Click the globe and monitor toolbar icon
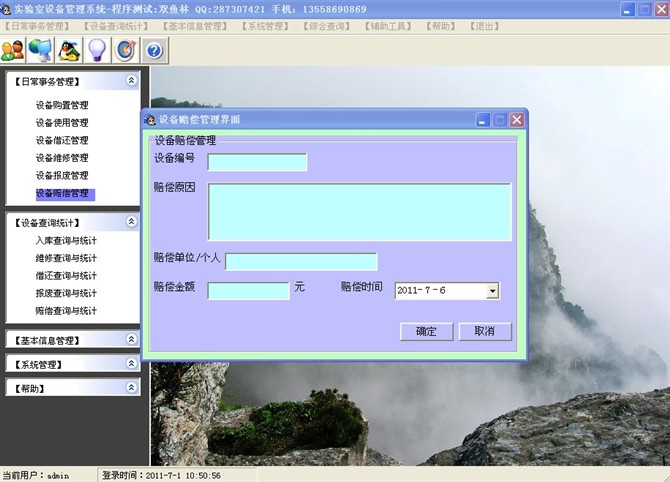Screen dimensions: 670x482 pyautogui.click(x=41, y=49)
